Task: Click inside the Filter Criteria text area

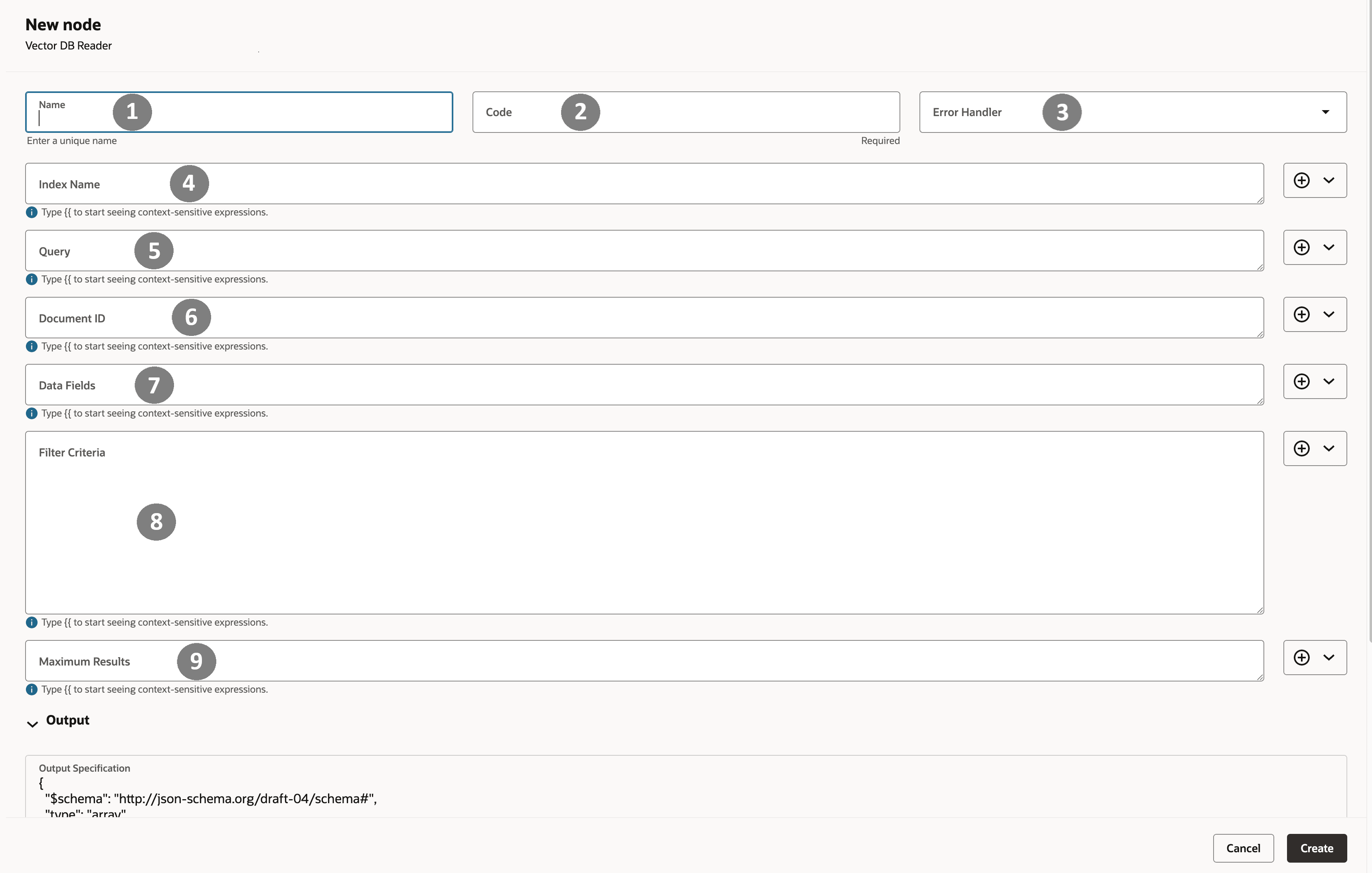Action: click(684, 530)
